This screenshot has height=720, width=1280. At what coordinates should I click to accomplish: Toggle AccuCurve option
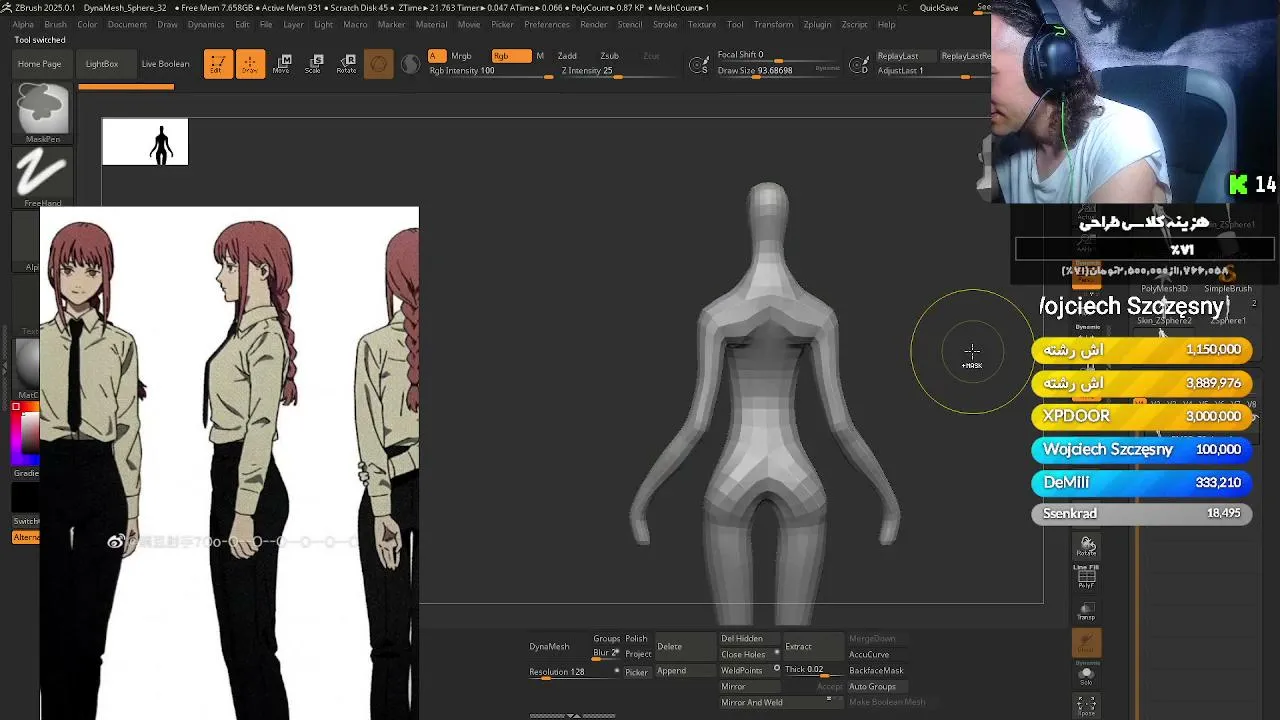coord(869,655)
